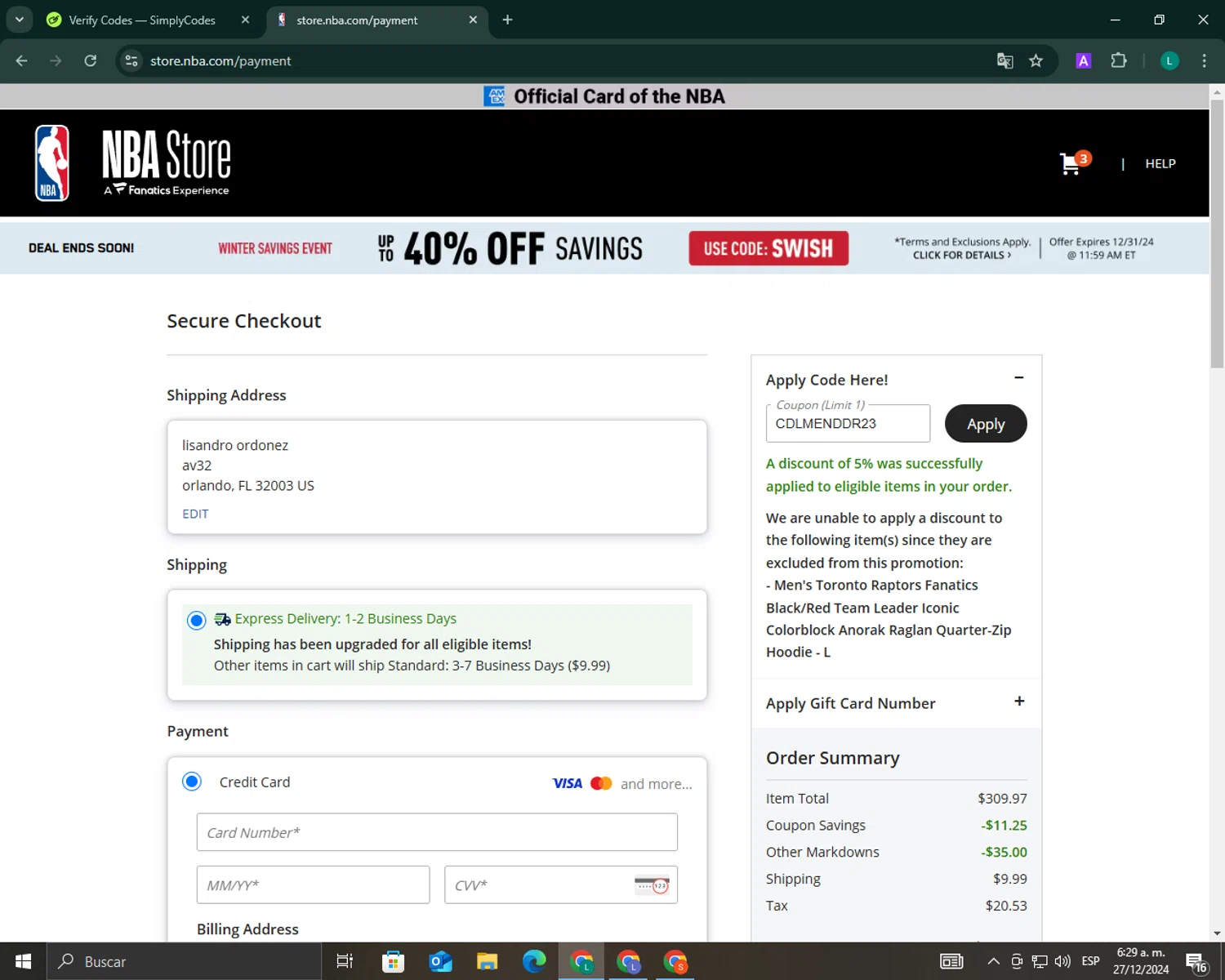The height and width of the screenshot is (980, 1225).
Task: Click the ESP language indicator
Action: pos(1090,961)
